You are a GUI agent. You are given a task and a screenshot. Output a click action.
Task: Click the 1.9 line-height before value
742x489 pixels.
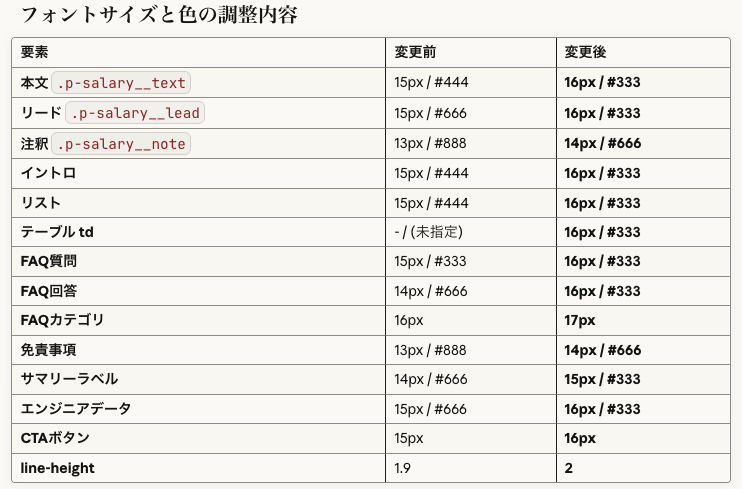click(x=402, y=468)
